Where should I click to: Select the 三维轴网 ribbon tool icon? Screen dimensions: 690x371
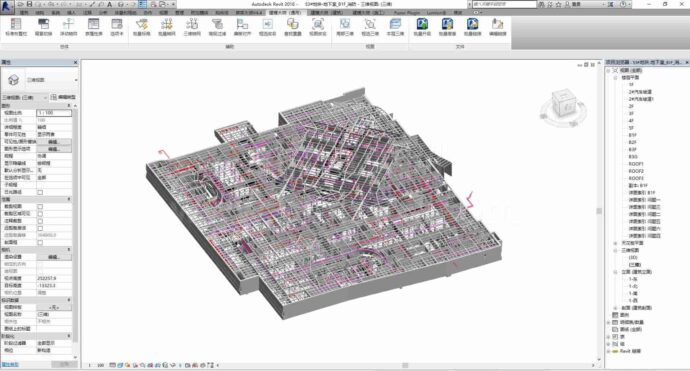(x=192, y=27)
